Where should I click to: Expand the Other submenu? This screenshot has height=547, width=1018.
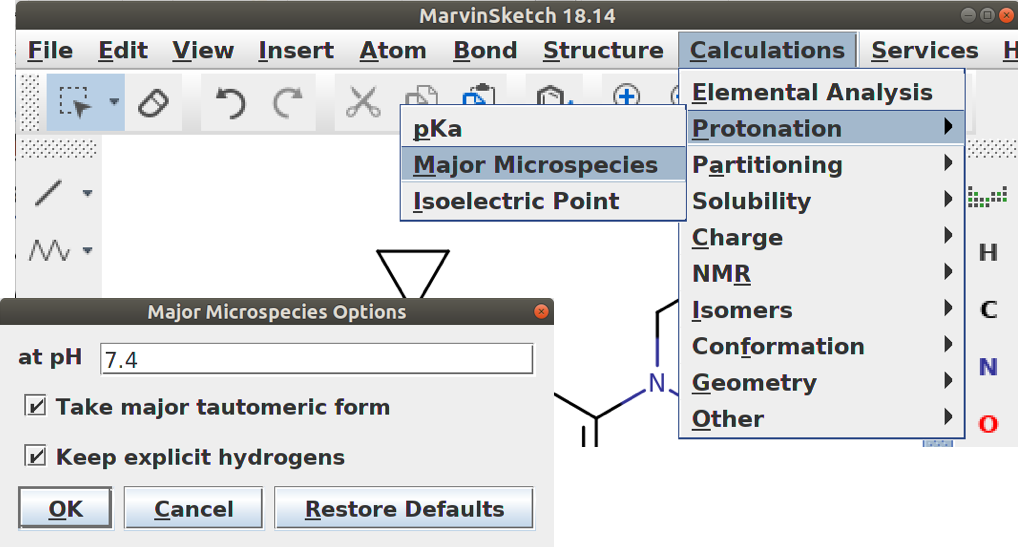coord(821,419)
